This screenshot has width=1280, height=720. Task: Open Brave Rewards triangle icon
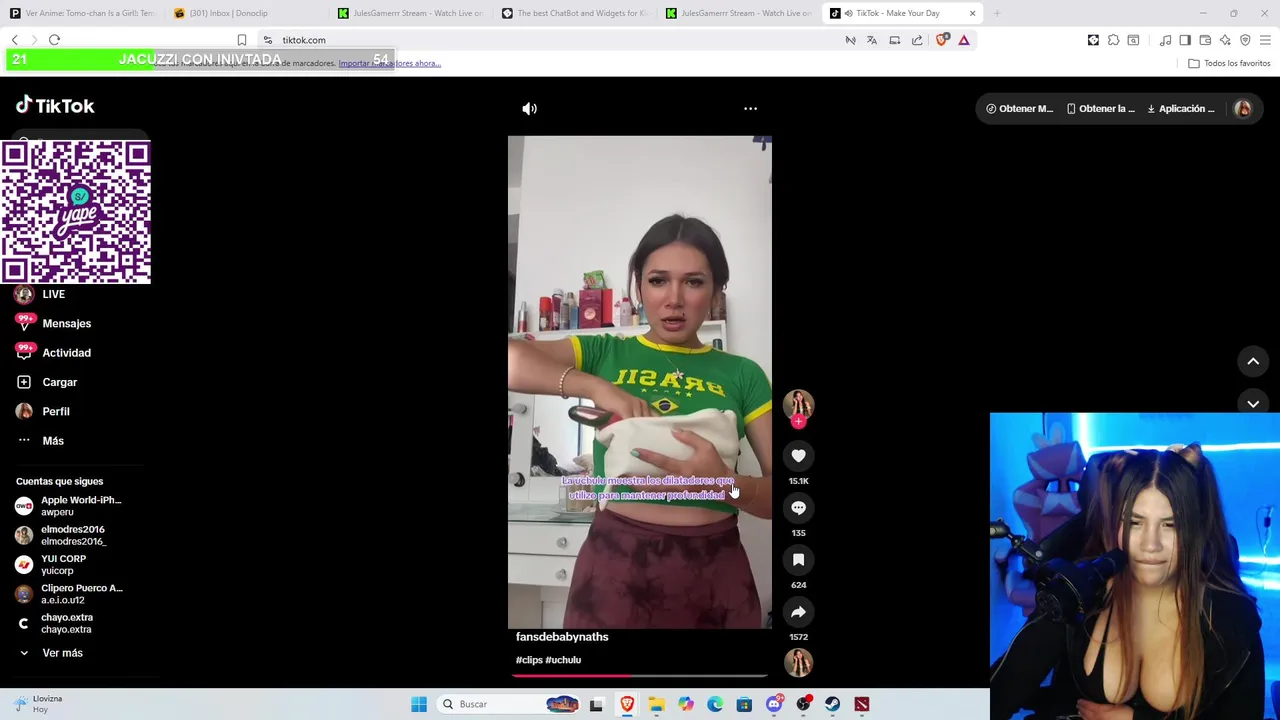coord(964,40)
